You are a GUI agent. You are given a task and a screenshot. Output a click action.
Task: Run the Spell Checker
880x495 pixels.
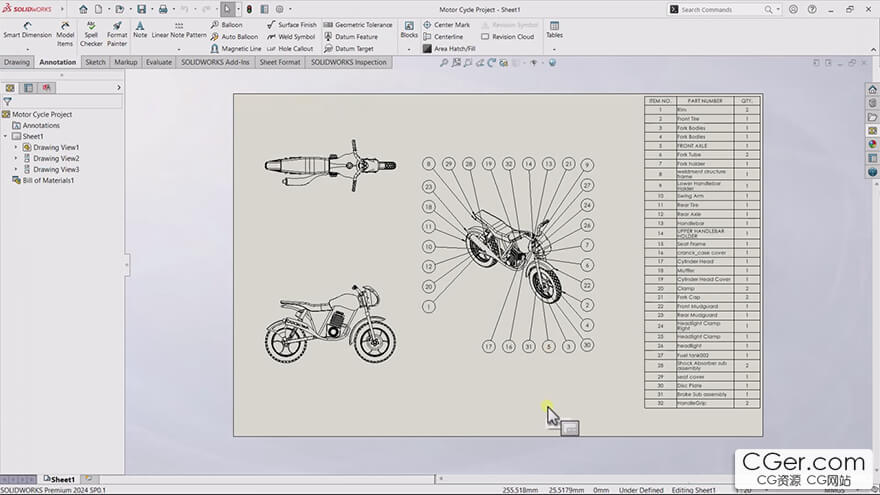point(91,34)
